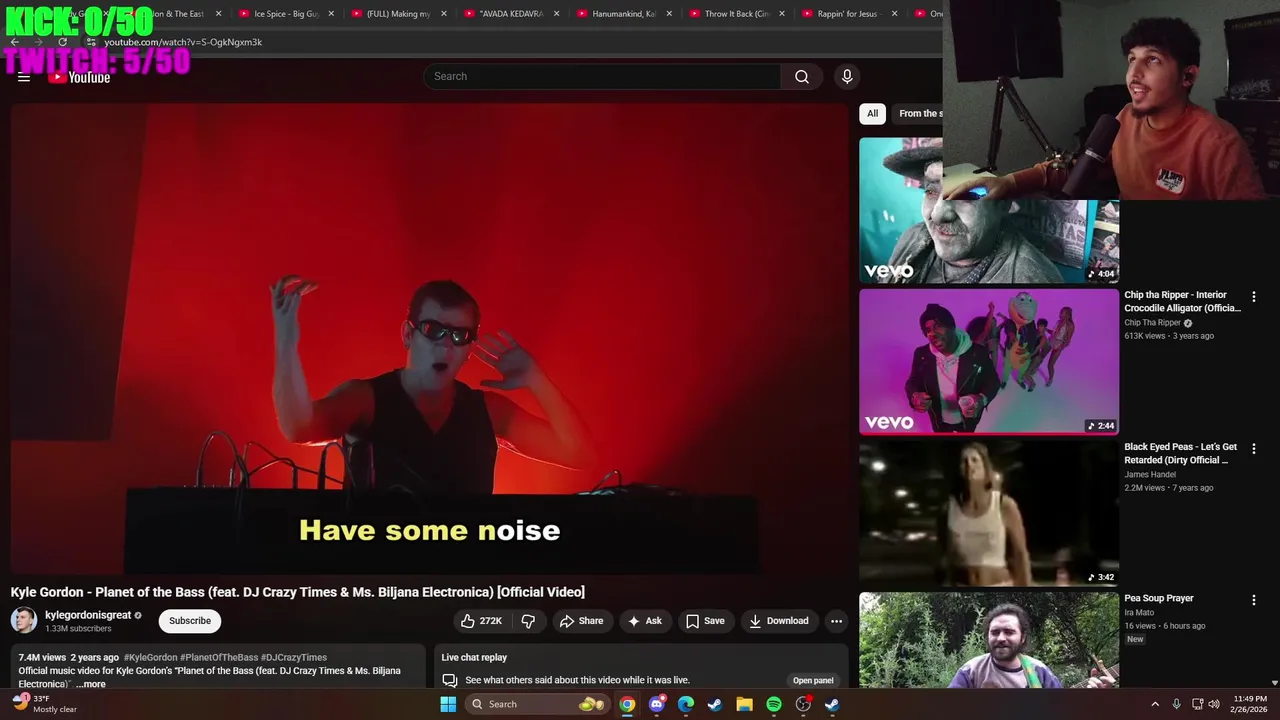This screenshot has width=1280, height=720.
Task: Click the #KyleGordon hashtag
Action: point(150,658)
